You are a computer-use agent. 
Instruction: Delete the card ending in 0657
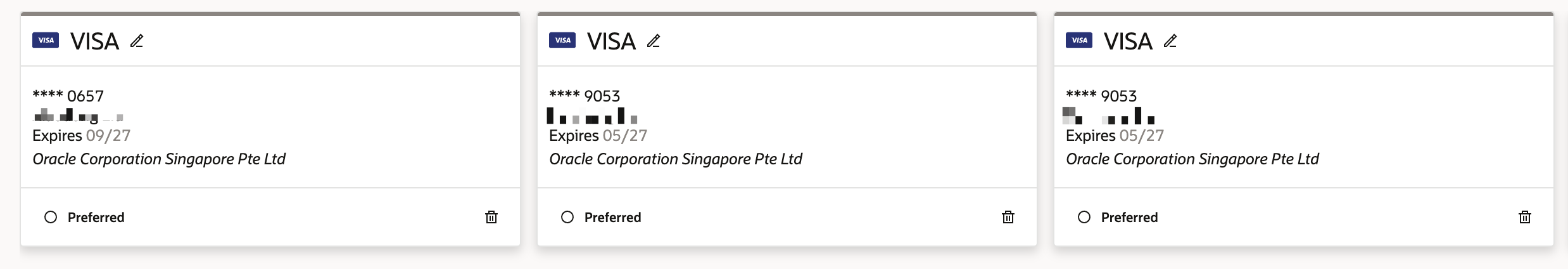click(x=491, y=217)
